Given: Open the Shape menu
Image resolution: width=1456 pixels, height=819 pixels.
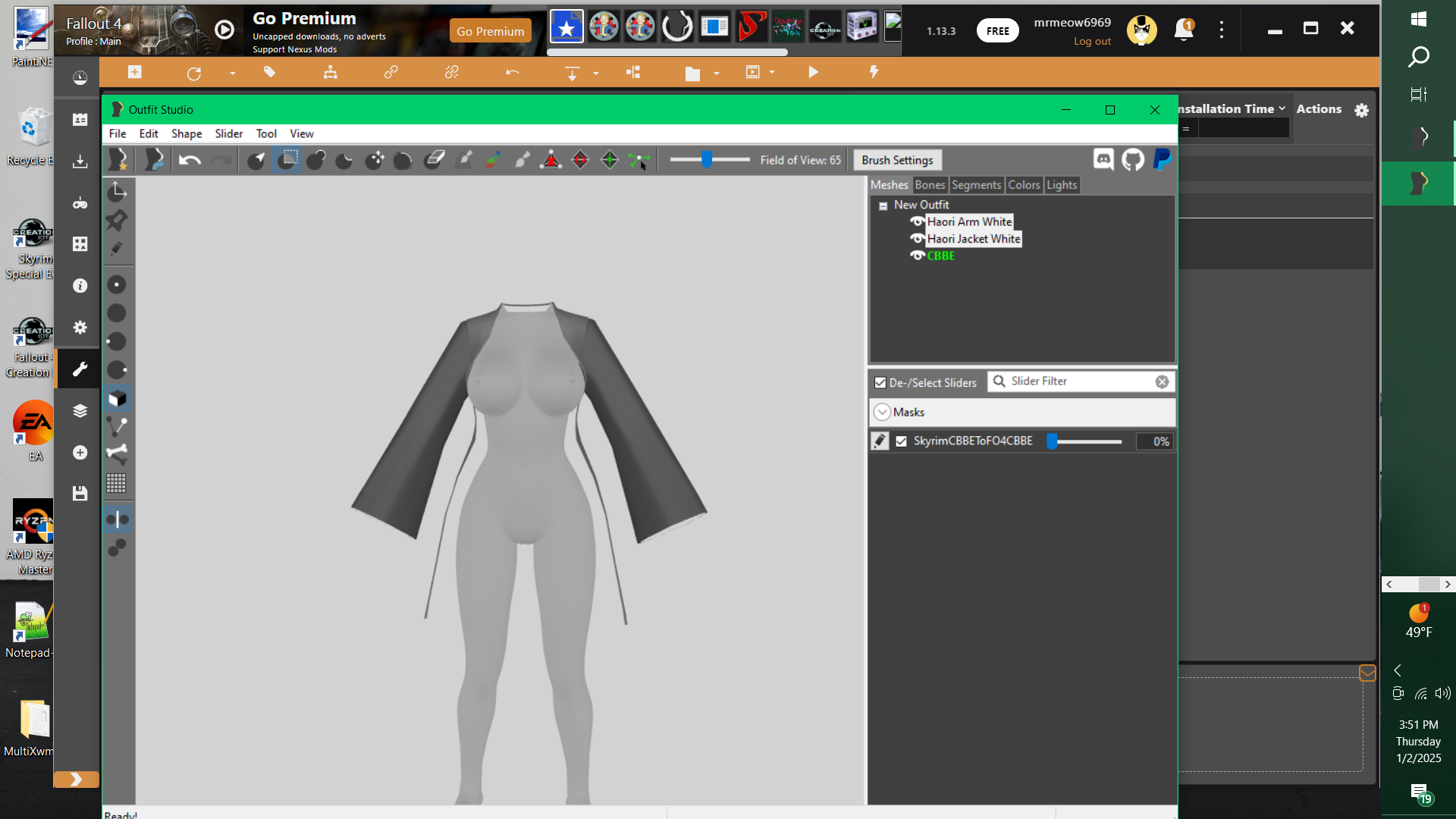Looking at the screenshot, I should 187,133.
